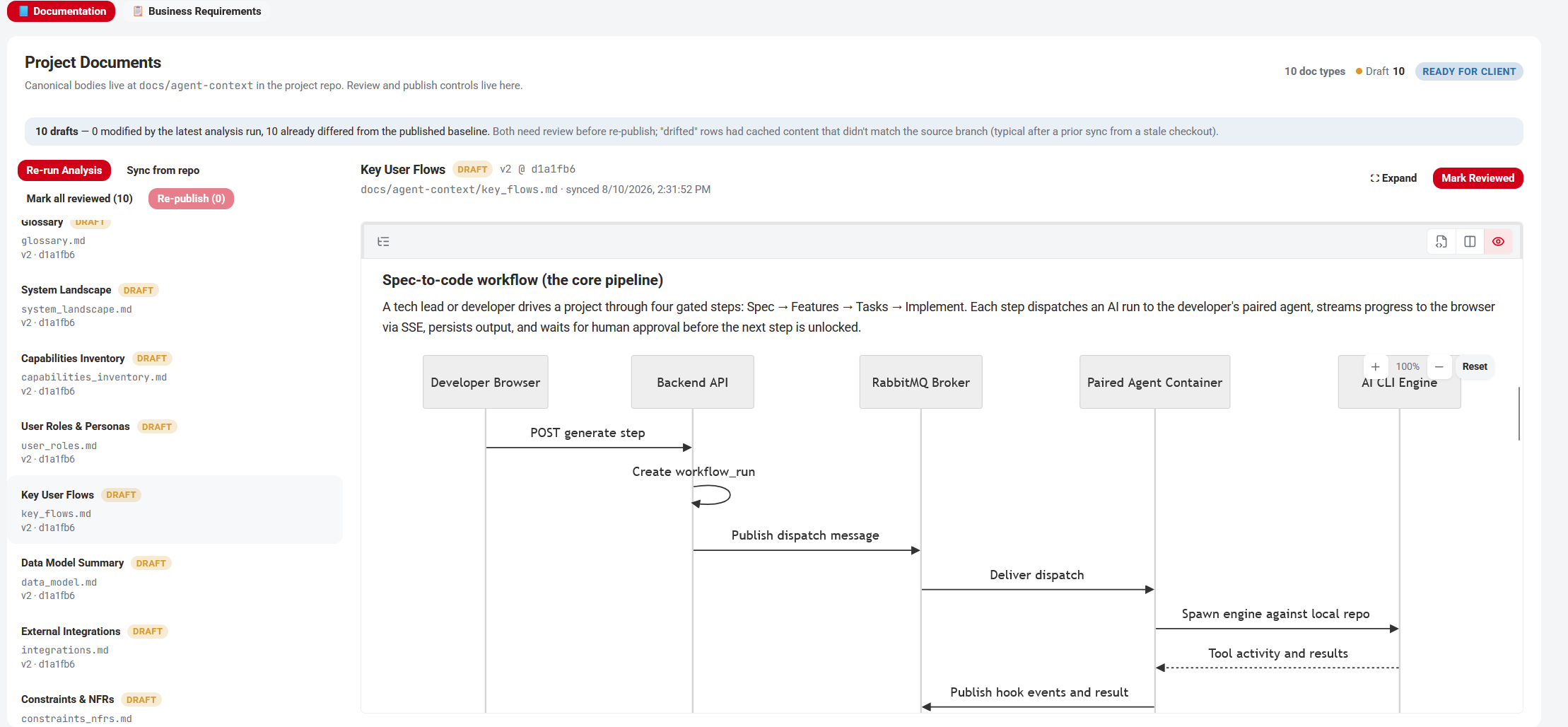Screen dimensions: 1568x727
Task: Mark all 10 documents reviewed
Action: tap(79, 199)
